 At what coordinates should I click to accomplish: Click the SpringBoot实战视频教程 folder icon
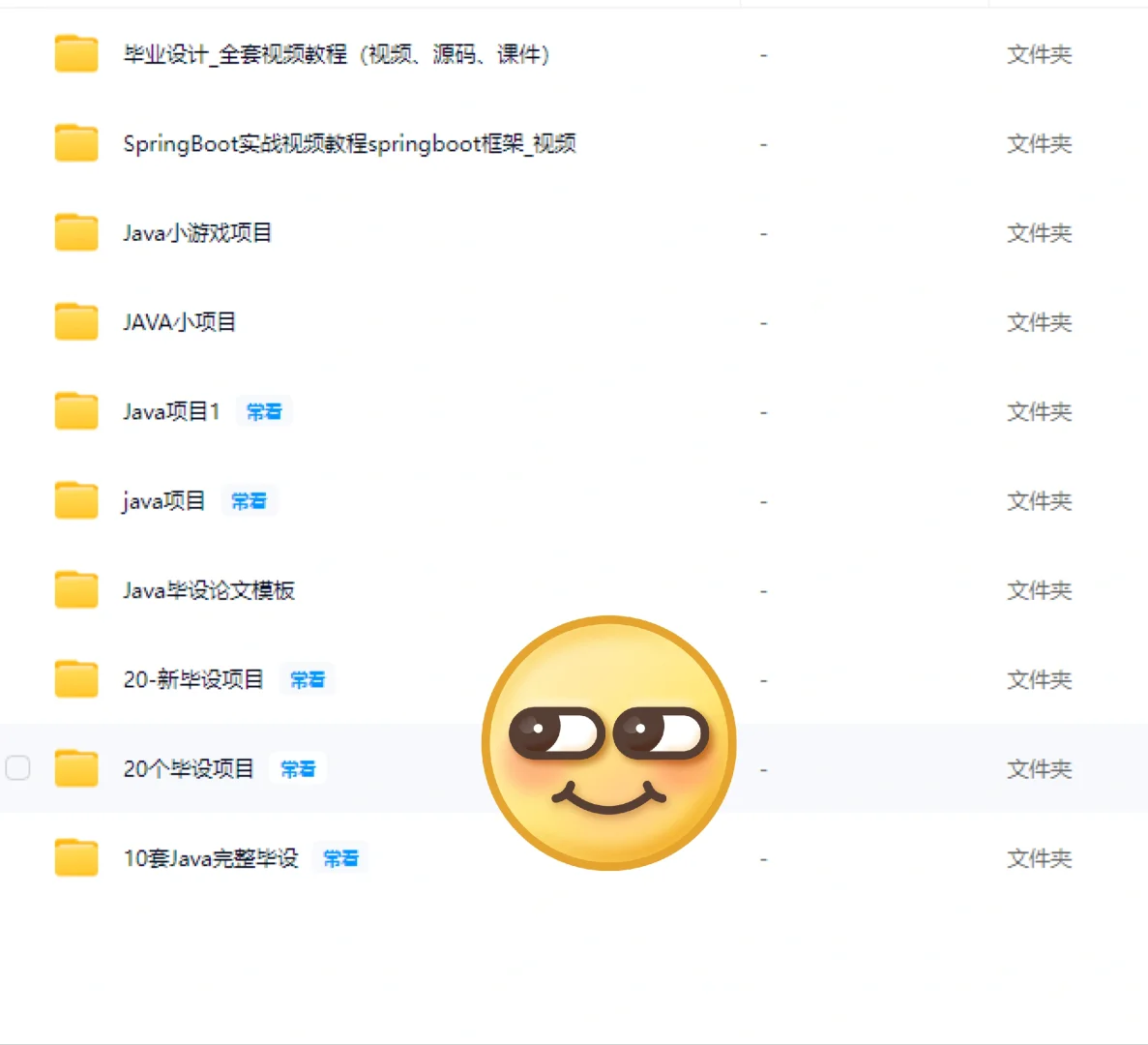(75, 143)
